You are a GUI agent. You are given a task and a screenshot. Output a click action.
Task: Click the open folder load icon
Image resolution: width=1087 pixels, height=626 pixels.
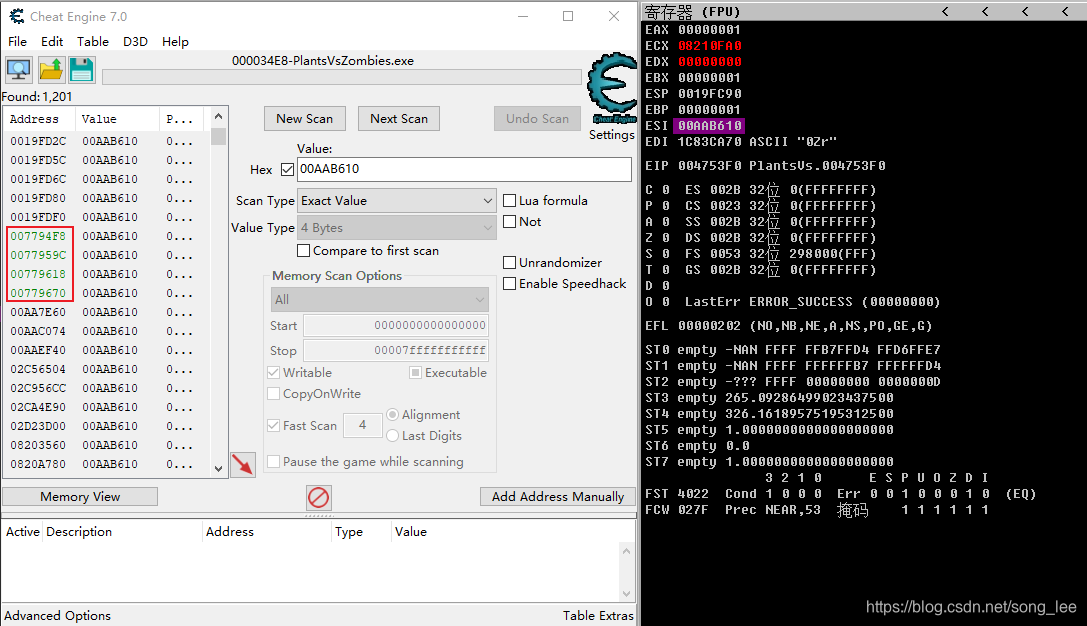tap(51, 69)
